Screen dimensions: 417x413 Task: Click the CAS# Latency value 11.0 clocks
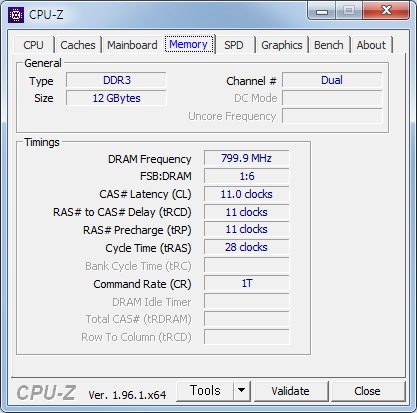[247, 194]
